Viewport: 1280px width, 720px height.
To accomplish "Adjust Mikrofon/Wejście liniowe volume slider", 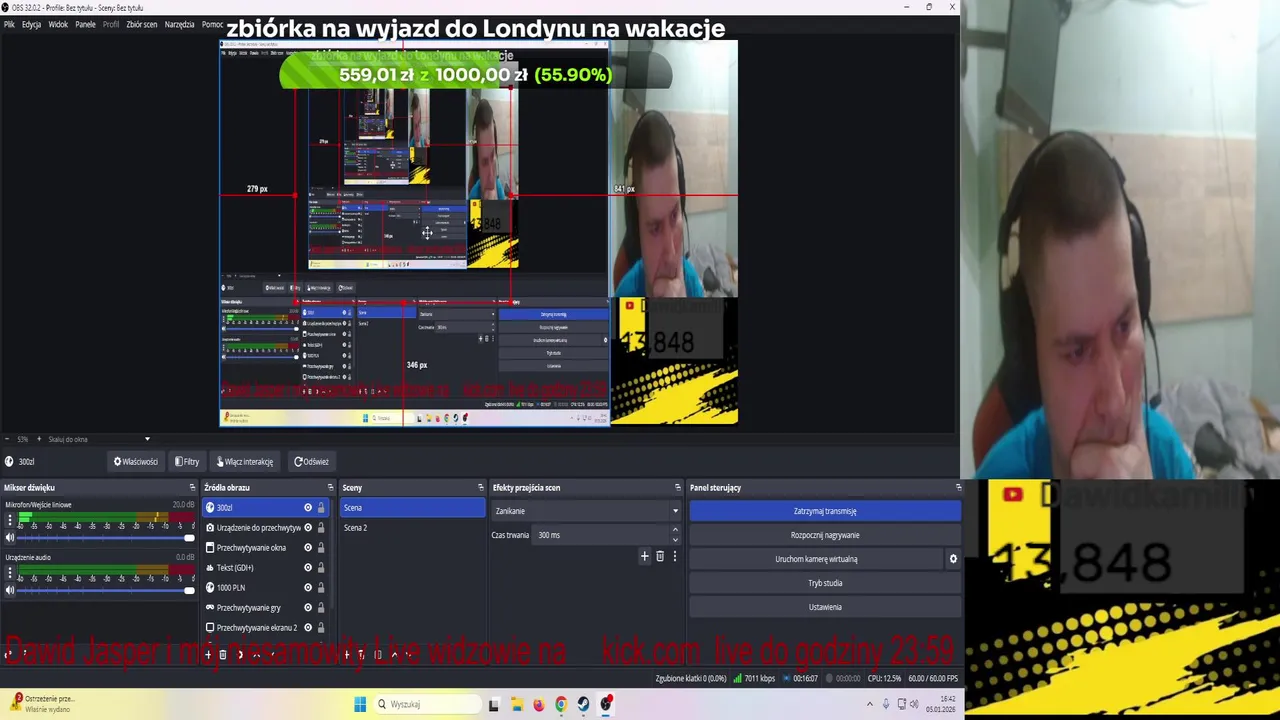I will click(106, 538).
